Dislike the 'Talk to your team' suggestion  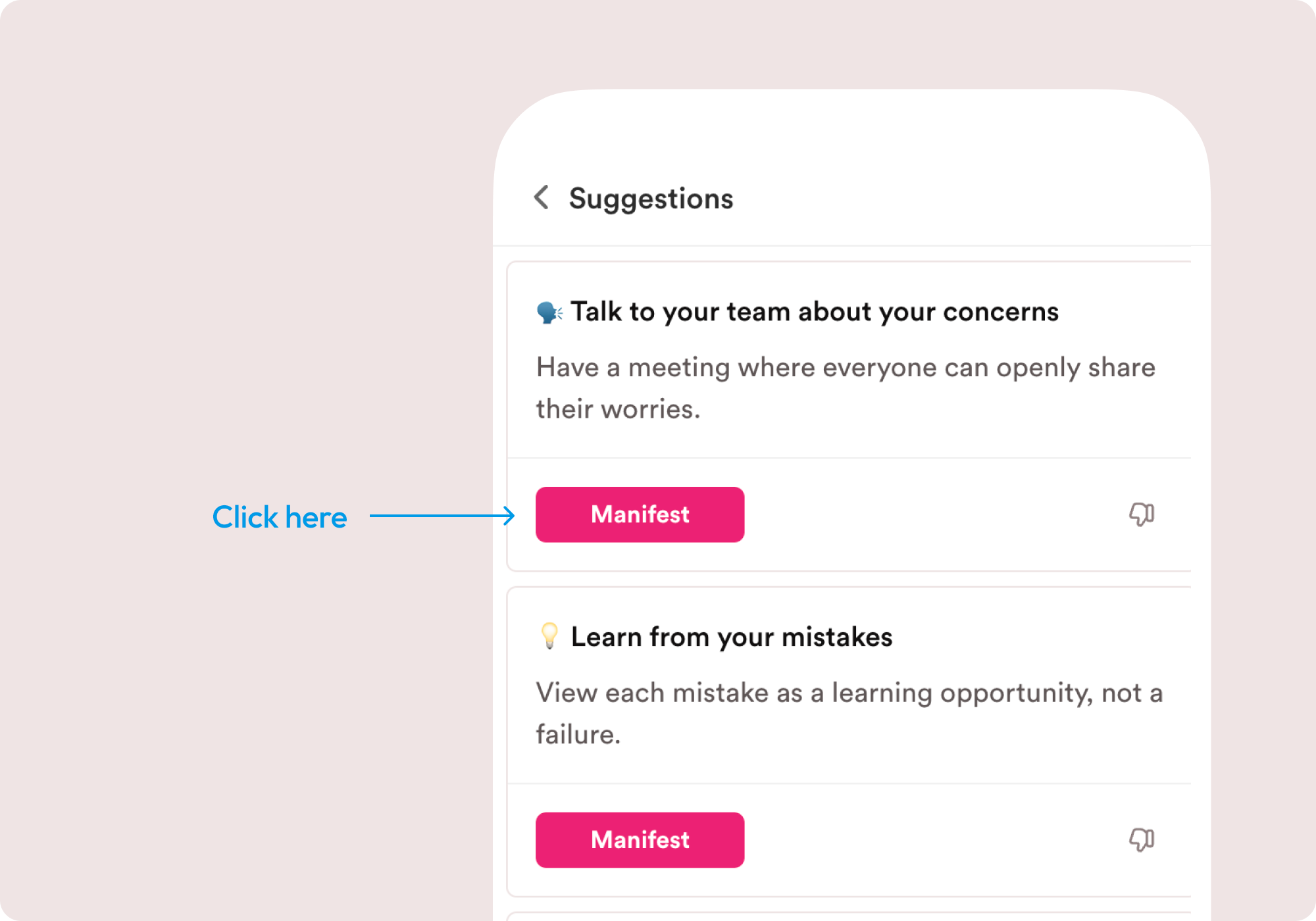(1142, 514)
